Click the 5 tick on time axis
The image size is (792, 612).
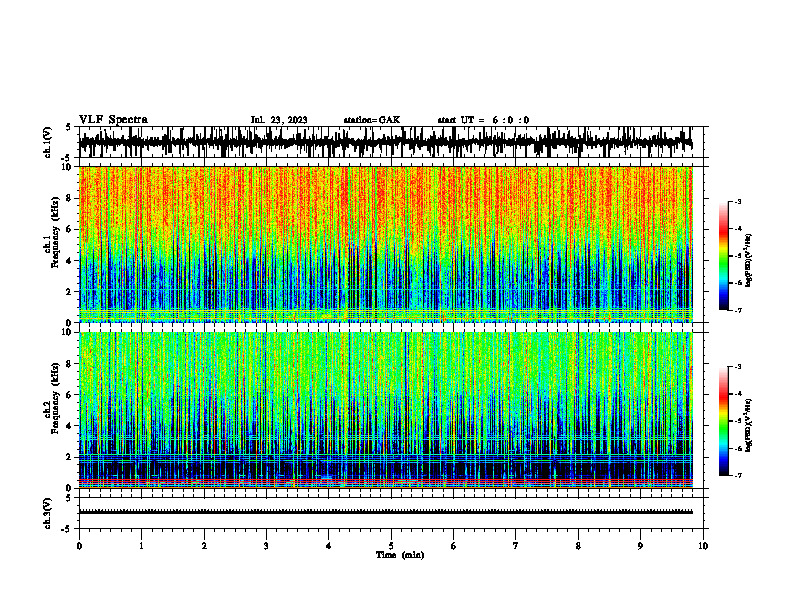pos(391,546)
